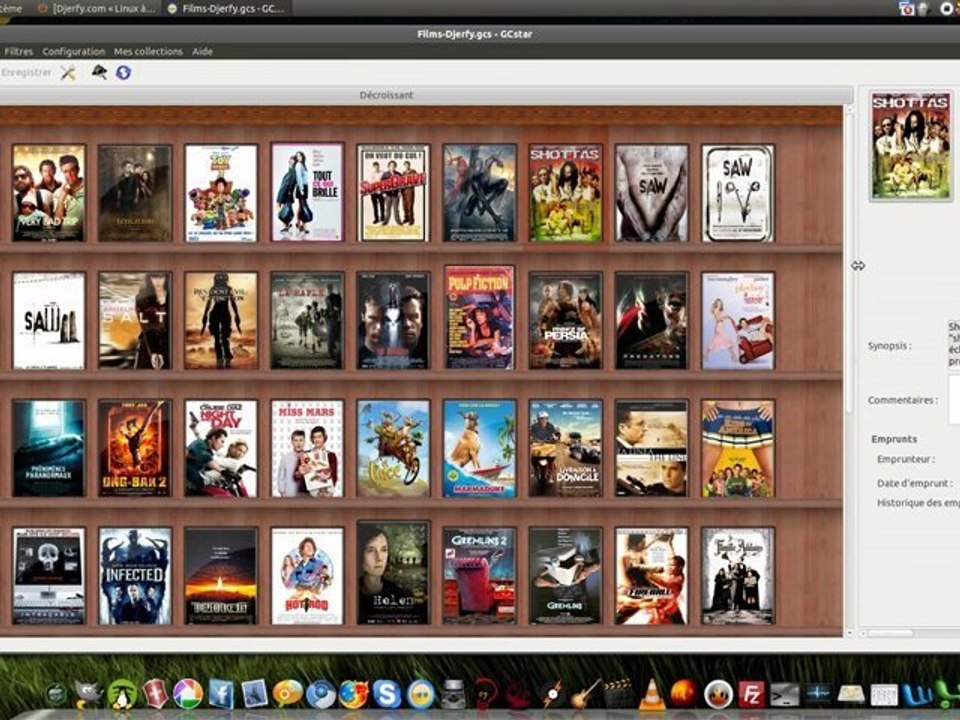The height and width of the screenshot is (720, 960).
Task: Select the La Rafle poster
Action: (307, 321)
